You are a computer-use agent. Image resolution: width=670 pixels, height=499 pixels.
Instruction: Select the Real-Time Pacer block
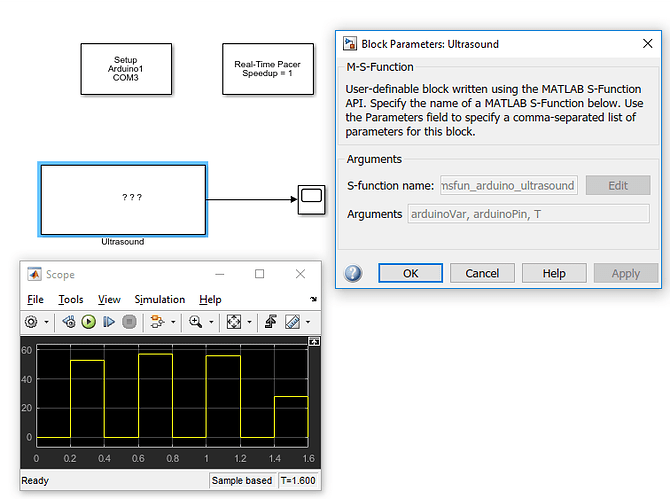pyautogui.click(x=268, y=69)
